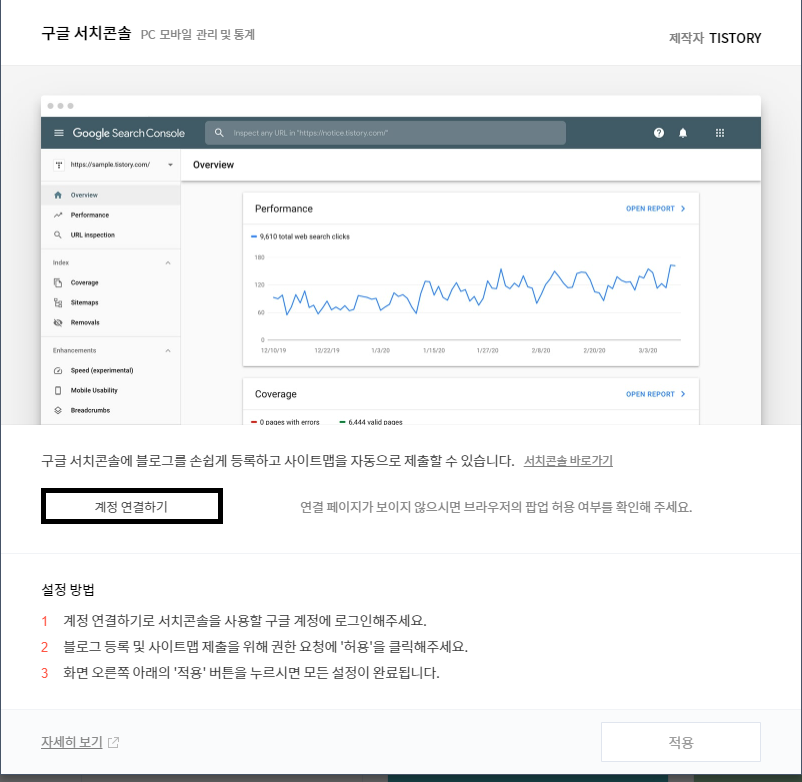The image size is (802, 782).
Task: Click the chevron arrow after Coverage OPEN REPORT
Action: click(683, 394)
